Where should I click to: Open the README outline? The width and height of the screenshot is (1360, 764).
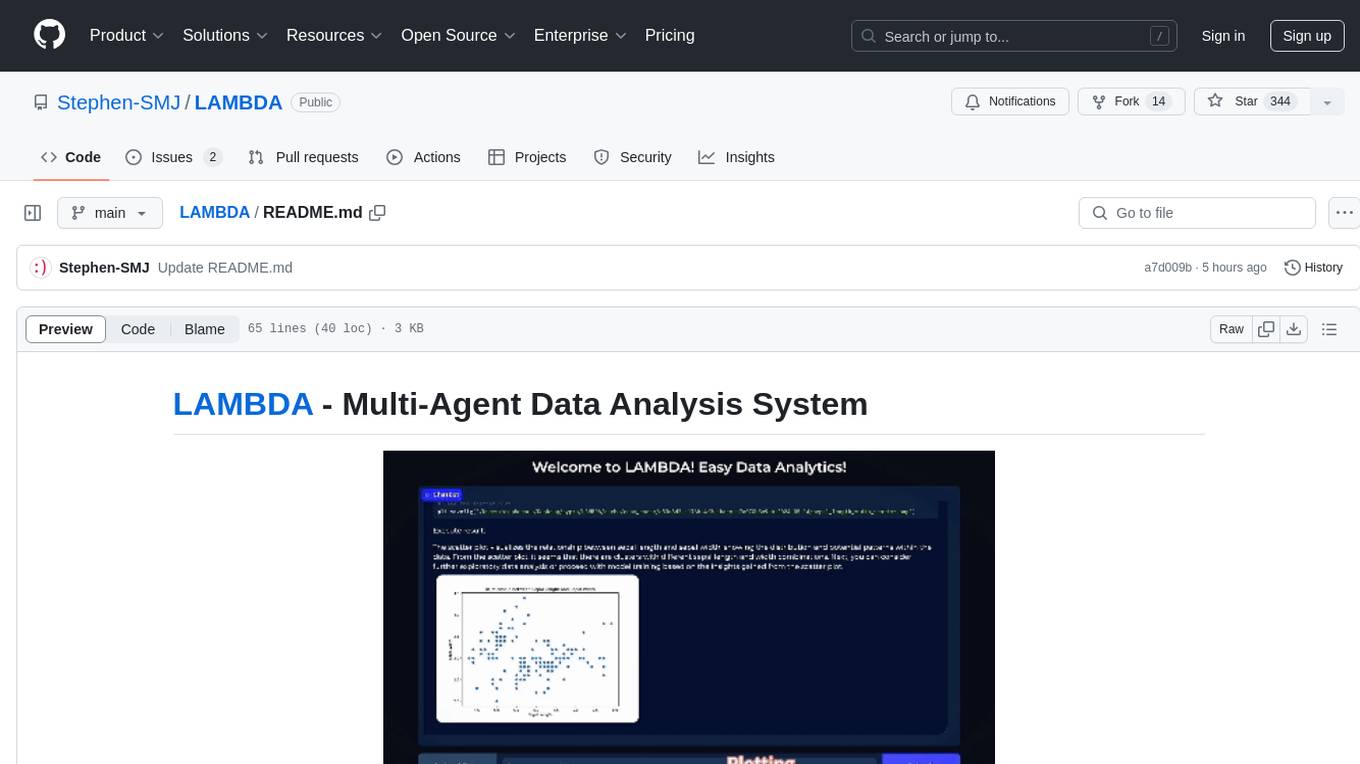[1329, 329]
